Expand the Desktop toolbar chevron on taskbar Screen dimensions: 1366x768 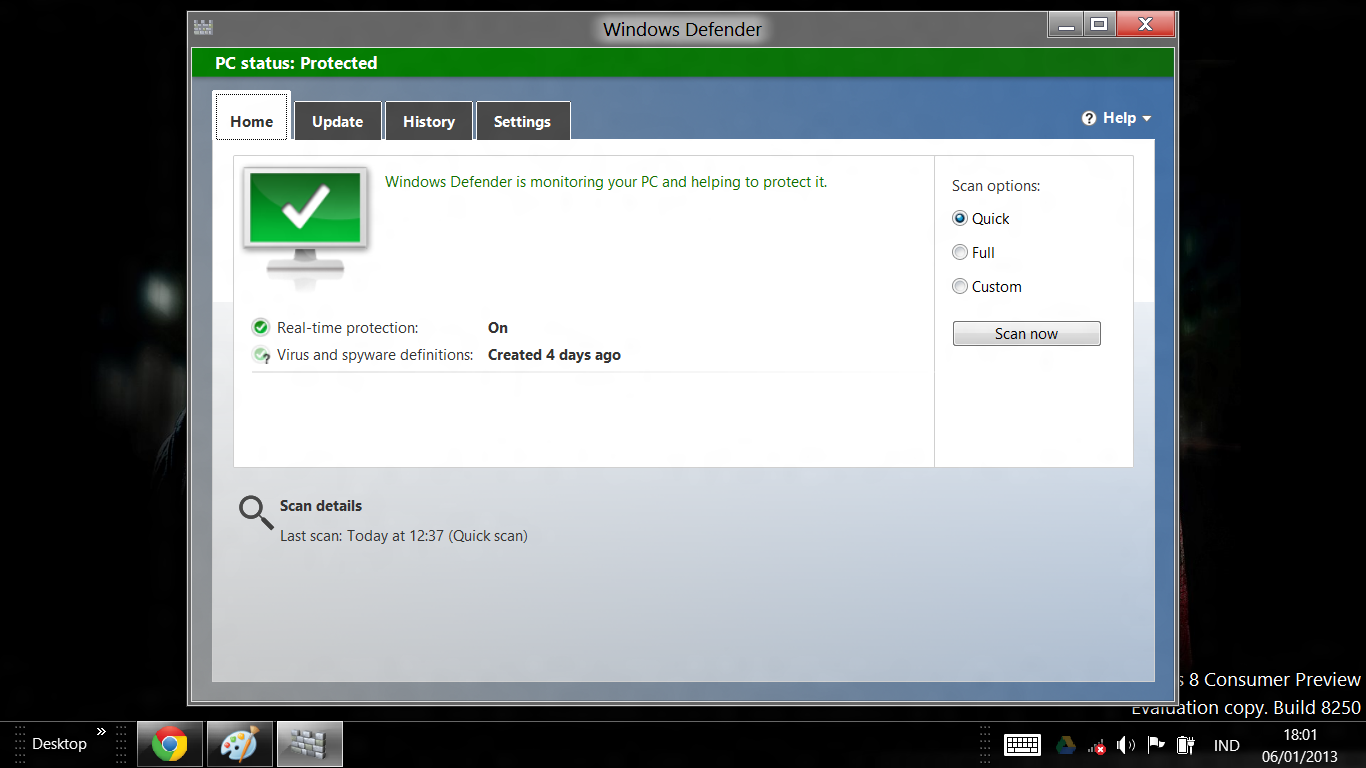(x=101, y=732)
